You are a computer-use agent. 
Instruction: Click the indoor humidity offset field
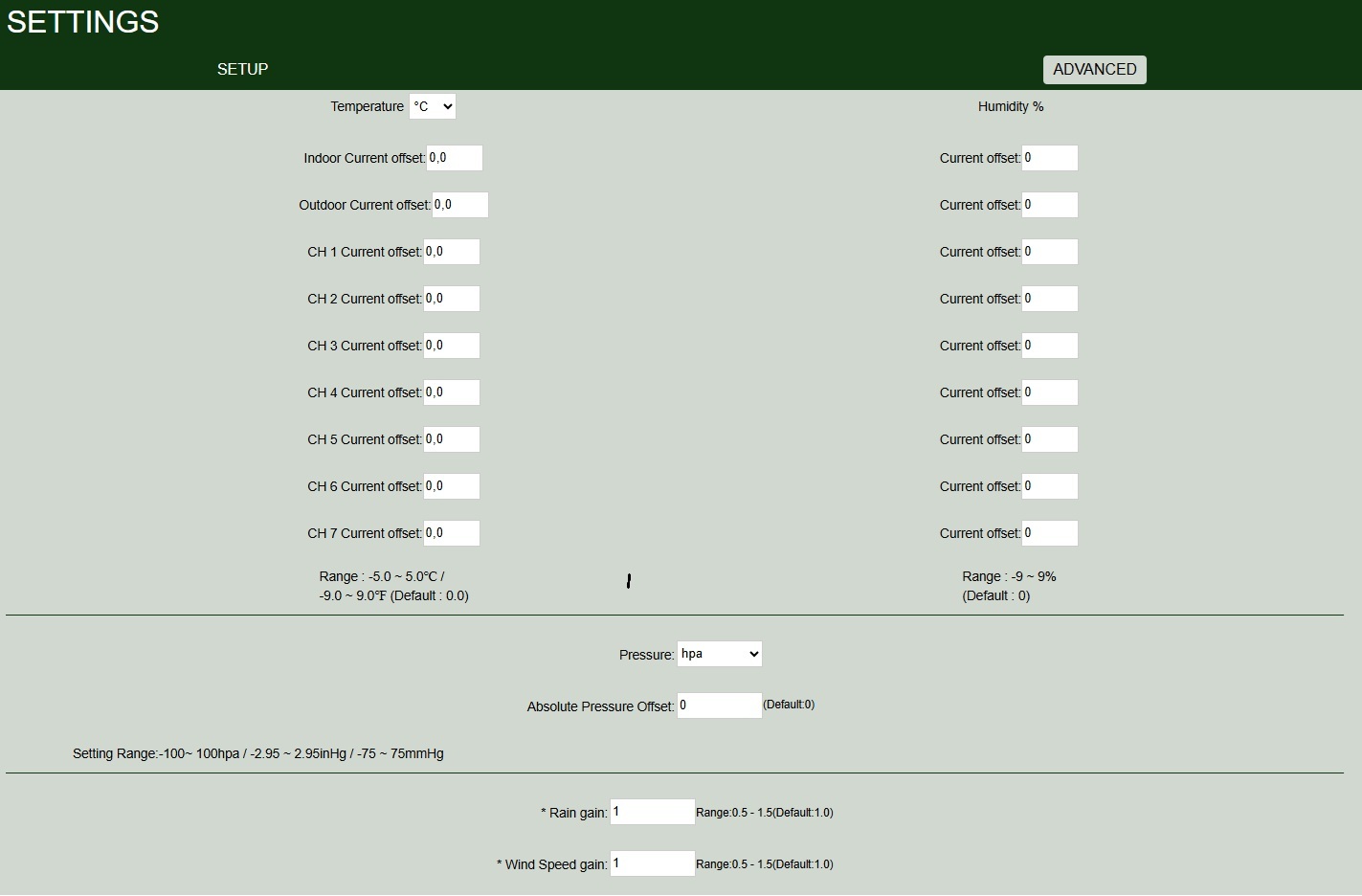pyautogui.click(x=1049, y=158)
